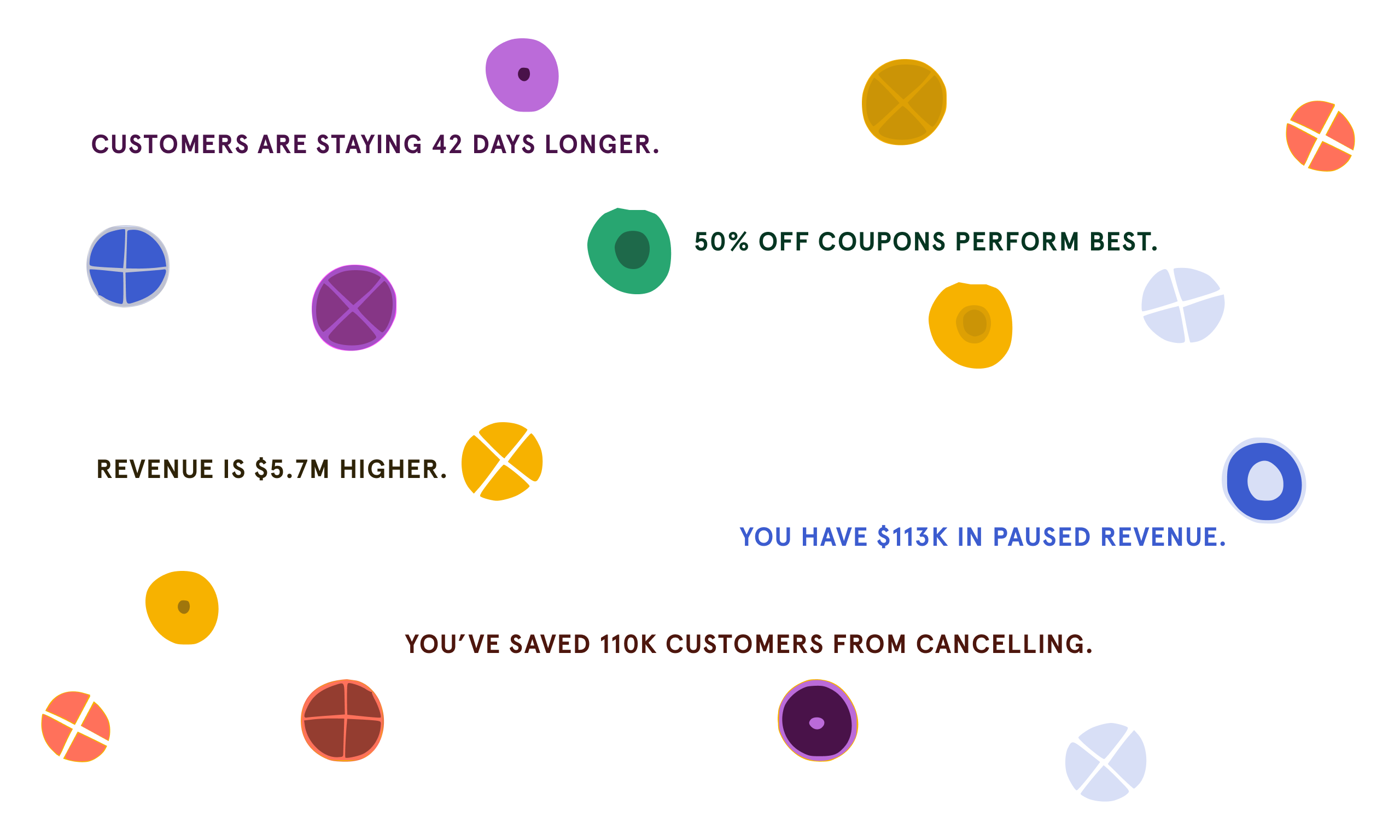The width and height of the screenshot is (1400, 840).
Task: Click the dark purple circle with pink dot
Action: click(x=817, y=721)
